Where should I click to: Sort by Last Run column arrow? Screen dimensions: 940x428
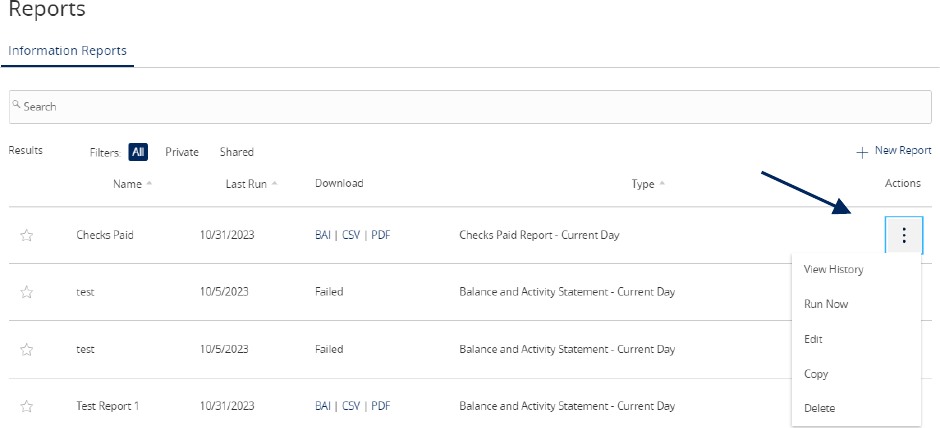coord(275,183)
